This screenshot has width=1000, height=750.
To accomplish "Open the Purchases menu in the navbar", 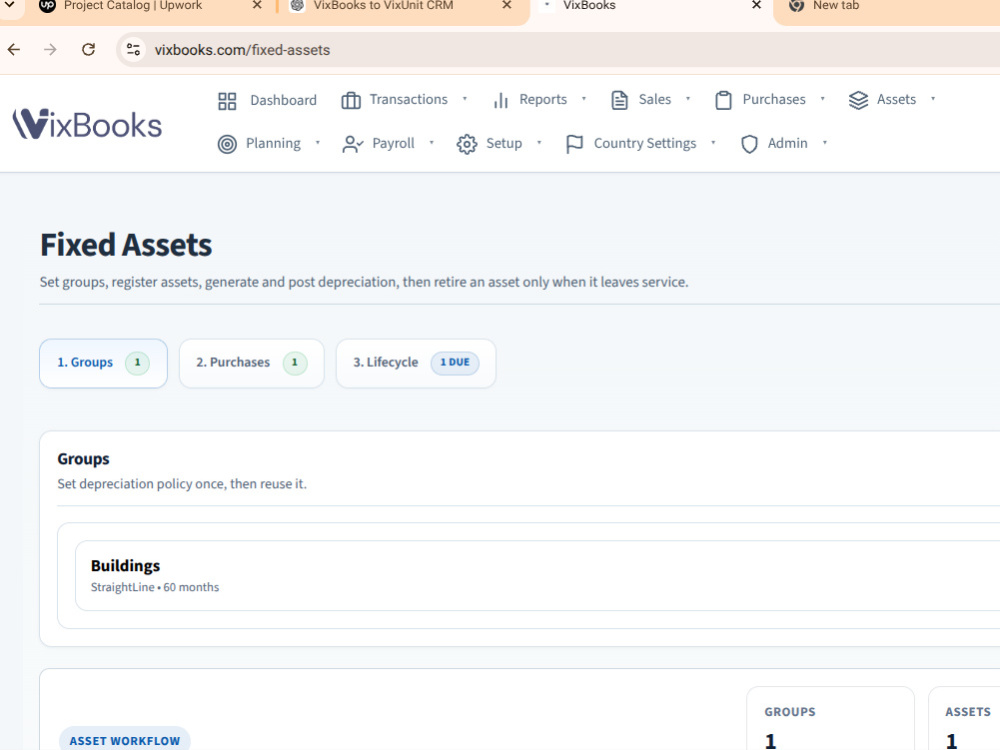I will click(774, 99).
